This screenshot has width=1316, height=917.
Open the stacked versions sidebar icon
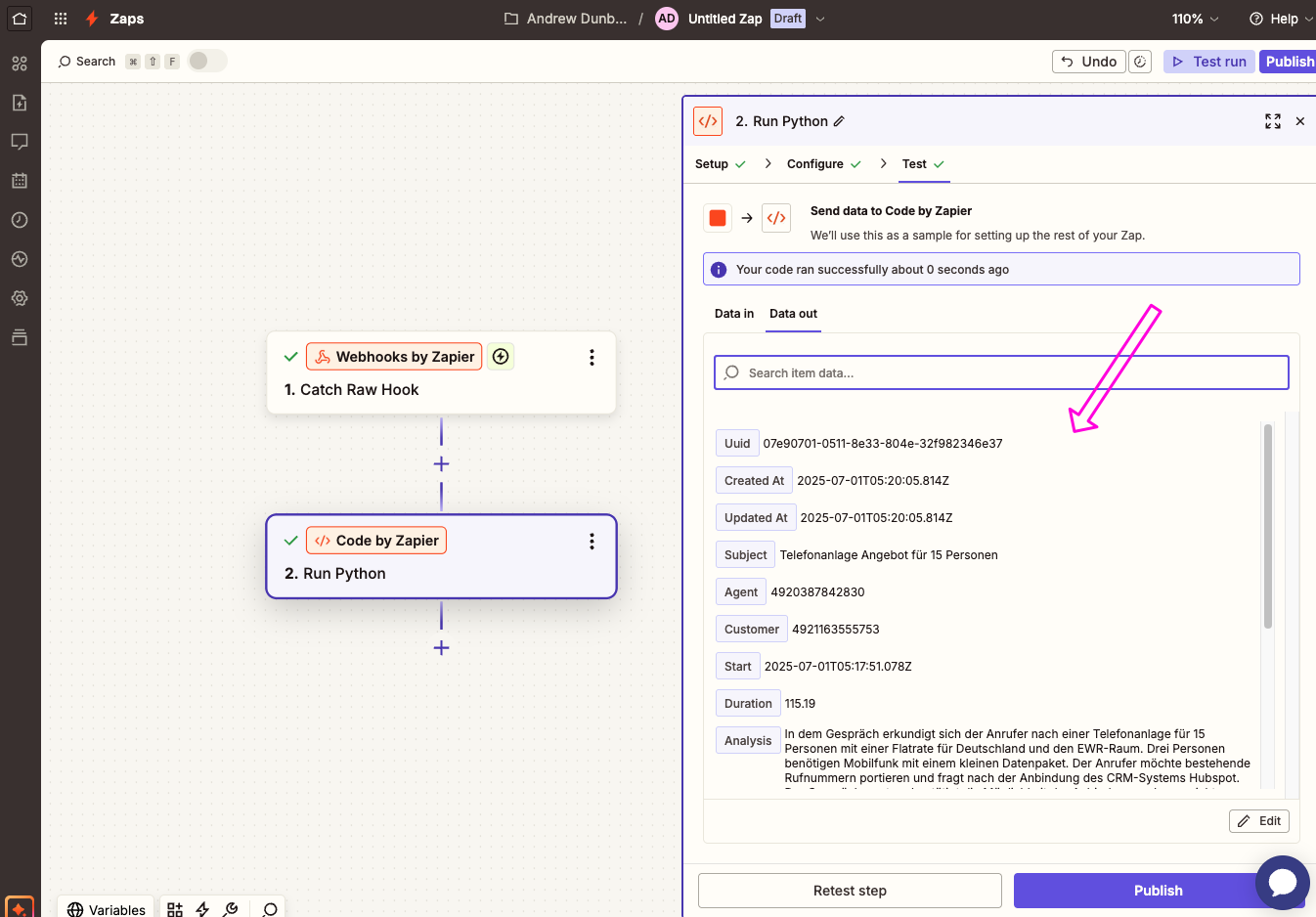(20, 337)
